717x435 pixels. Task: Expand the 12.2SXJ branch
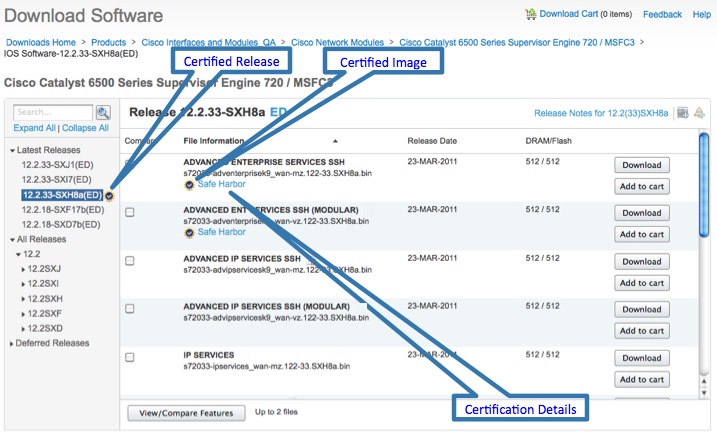pyautogui.click(x=23, y=269)
